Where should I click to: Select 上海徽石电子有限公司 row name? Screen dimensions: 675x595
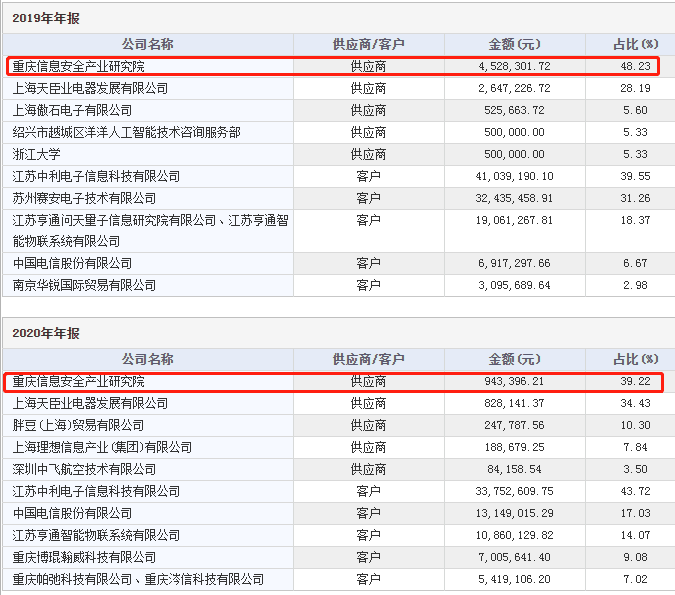click(x=72, y=110)
